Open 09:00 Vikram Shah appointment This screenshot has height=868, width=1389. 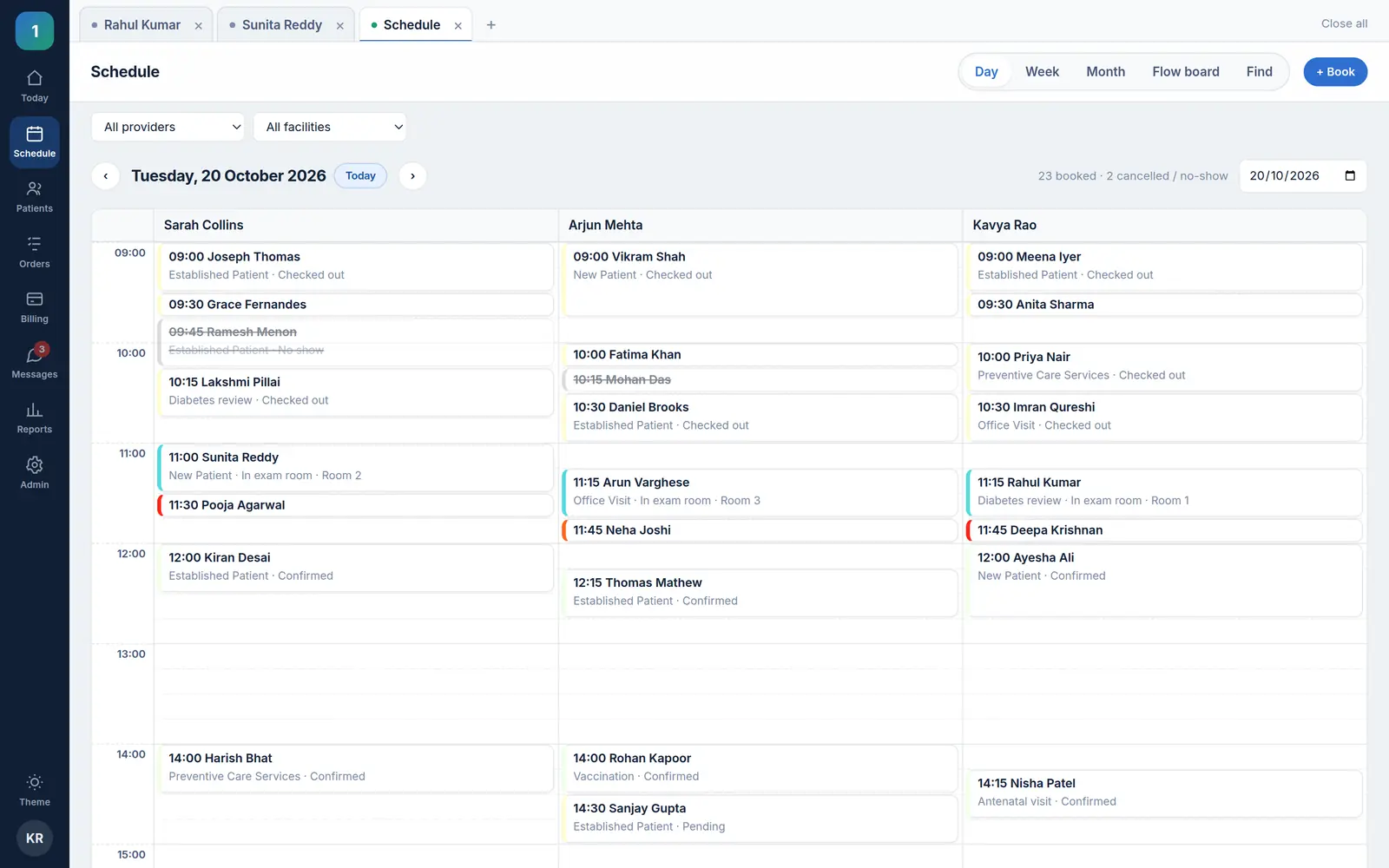click(760, 279)
